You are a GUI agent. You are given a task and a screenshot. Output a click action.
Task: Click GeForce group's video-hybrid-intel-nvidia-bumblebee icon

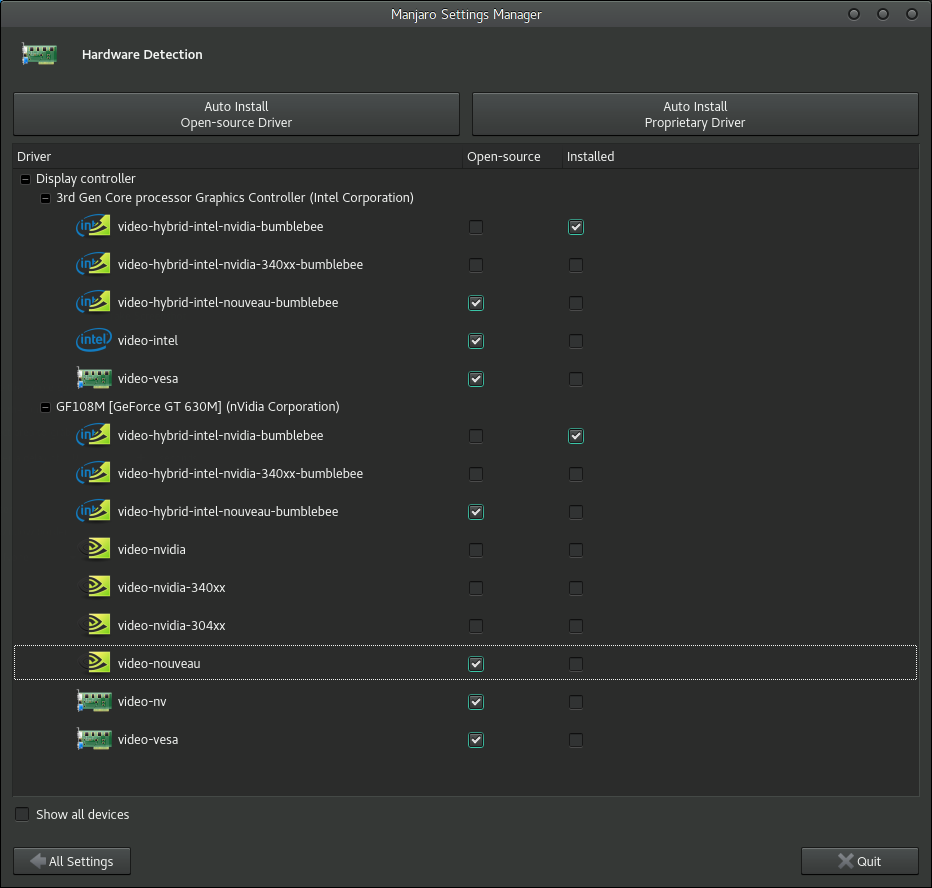coord(93,436)
